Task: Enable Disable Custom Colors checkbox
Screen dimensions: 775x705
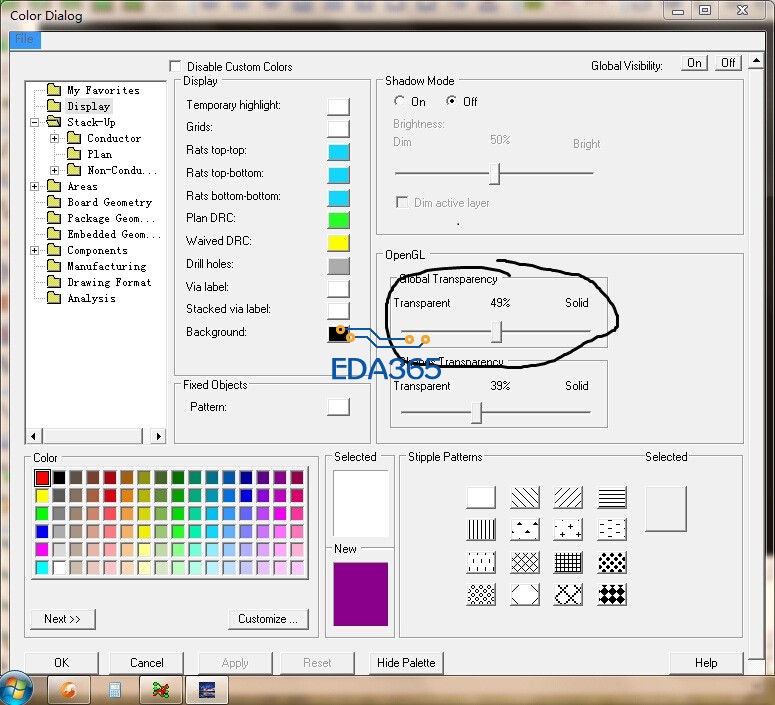Action: [x=174, y=66]
